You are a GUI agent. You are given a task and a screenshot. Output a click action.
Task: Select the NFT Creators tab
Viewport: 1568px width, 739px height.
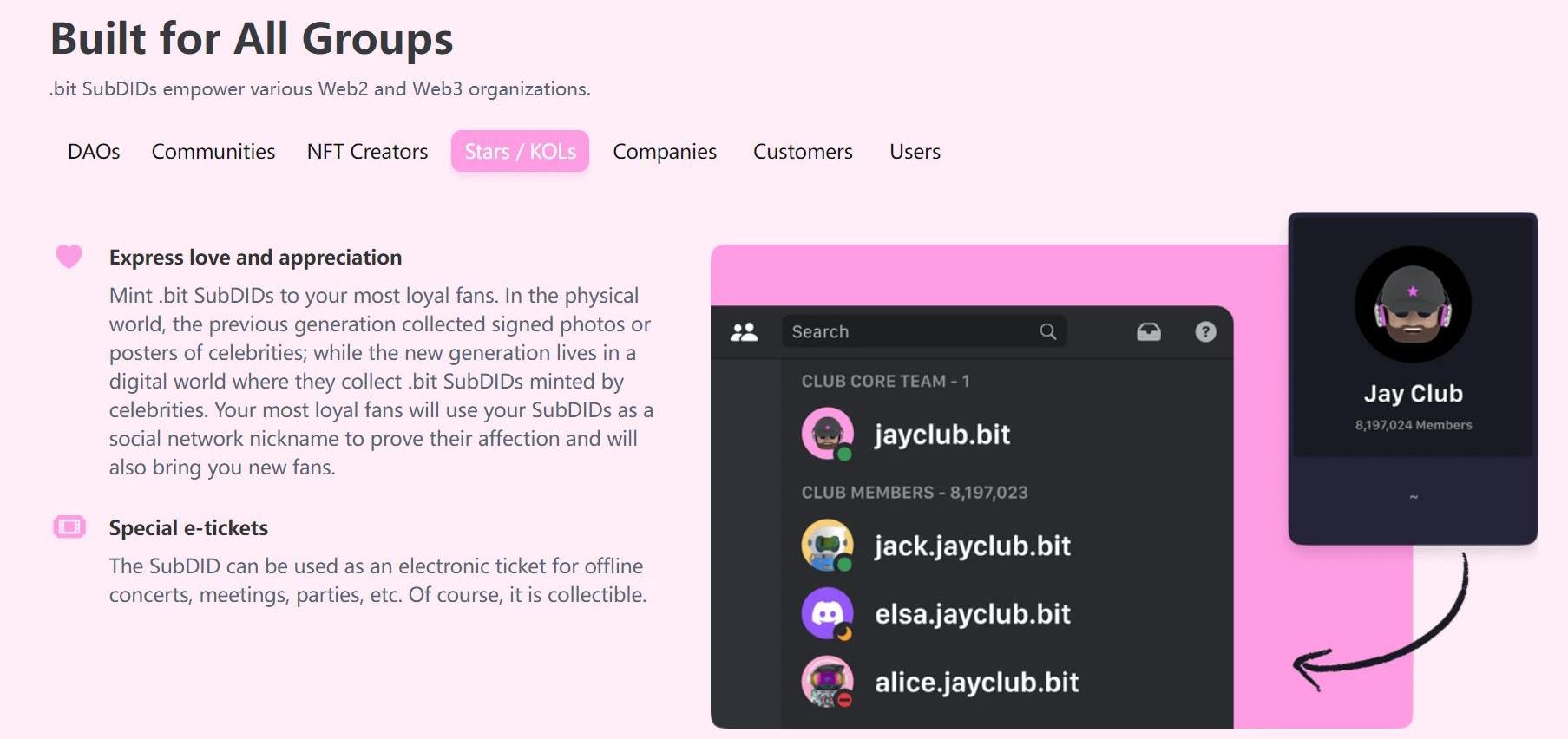[367, 152]
